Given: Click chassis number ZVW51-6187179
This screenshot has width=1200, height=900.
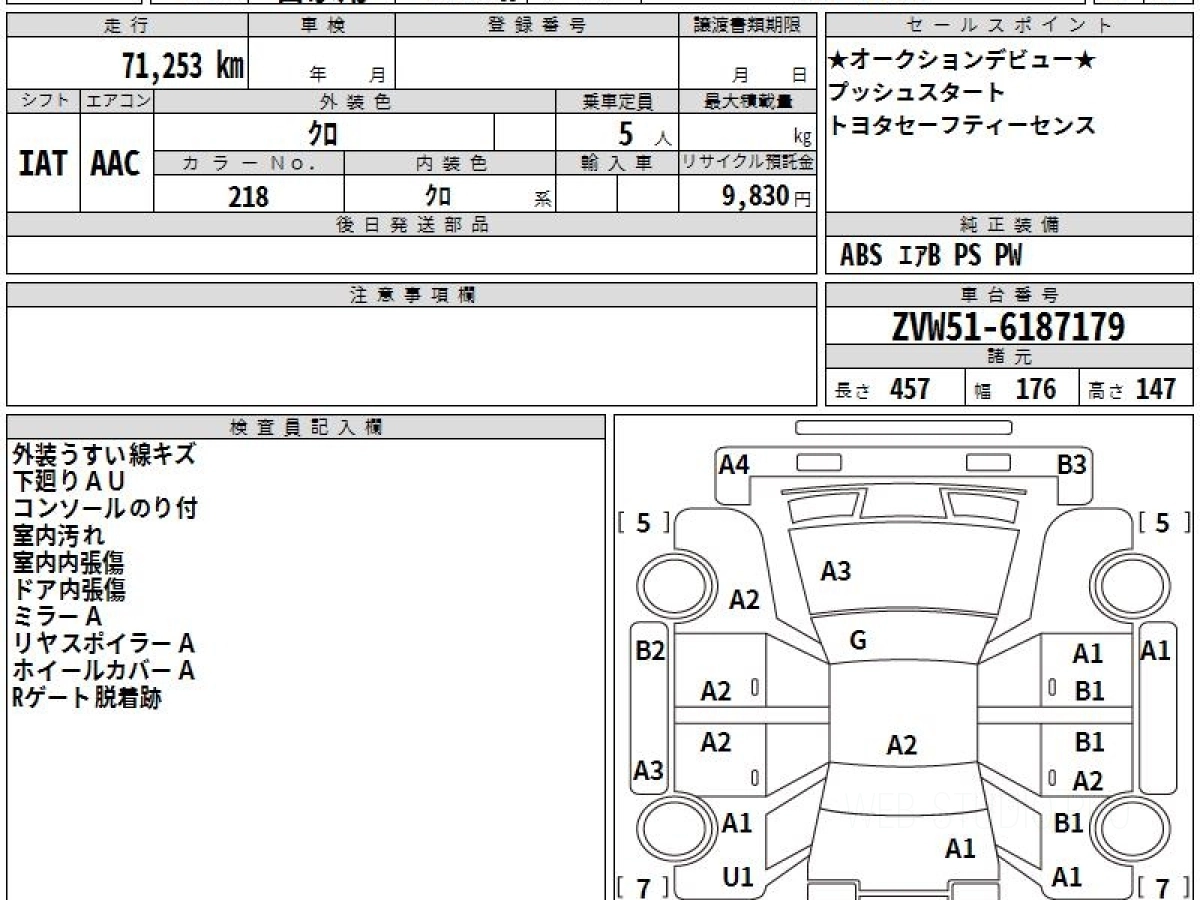Looking at the screenshot, I should coord(1009,327).
